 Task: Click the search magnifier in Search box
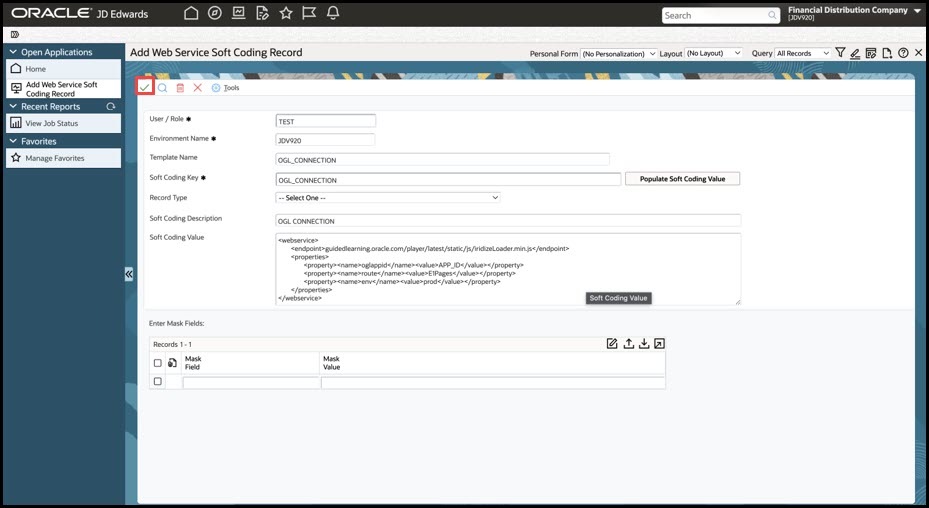click(x=772, y=15)
